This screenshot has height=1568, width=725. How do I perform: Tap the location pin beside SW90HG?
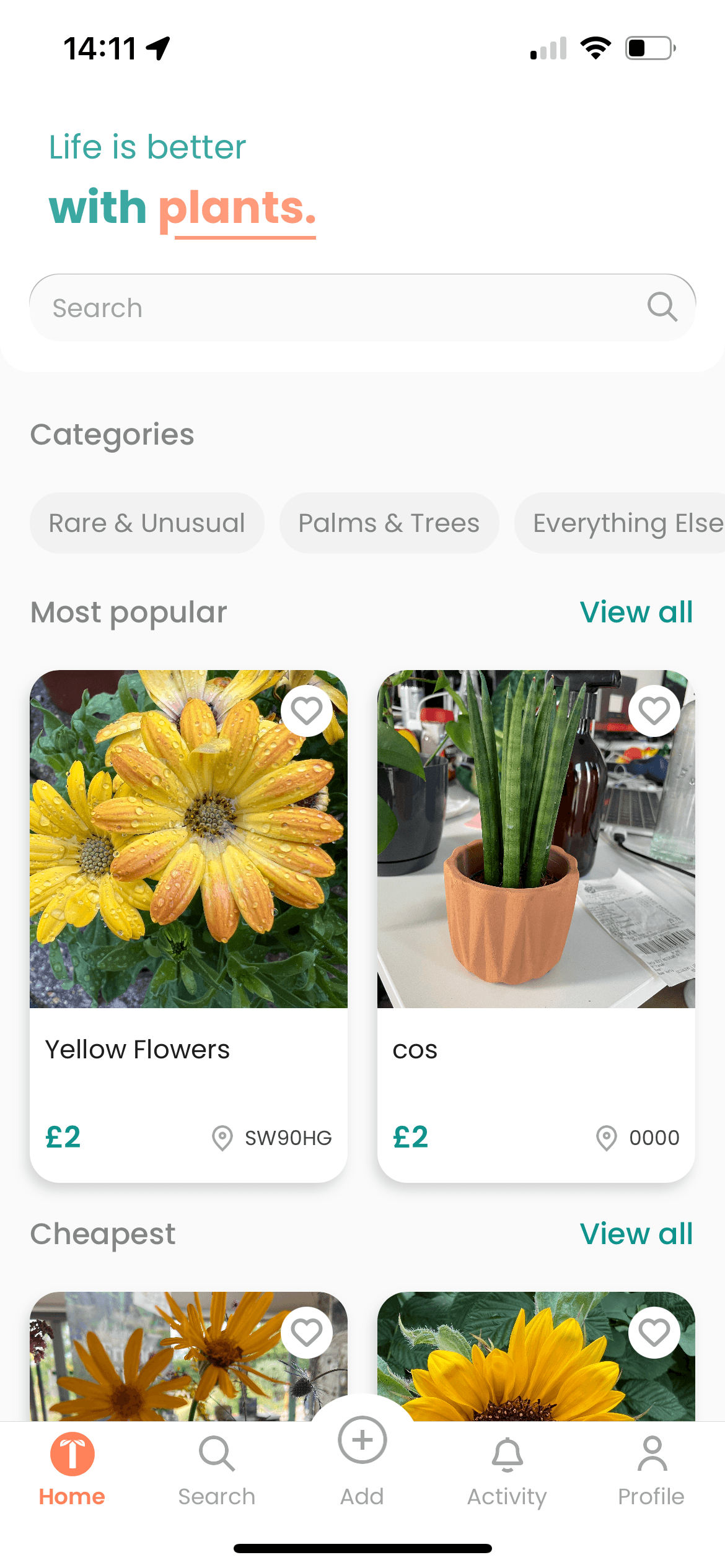222,1138
